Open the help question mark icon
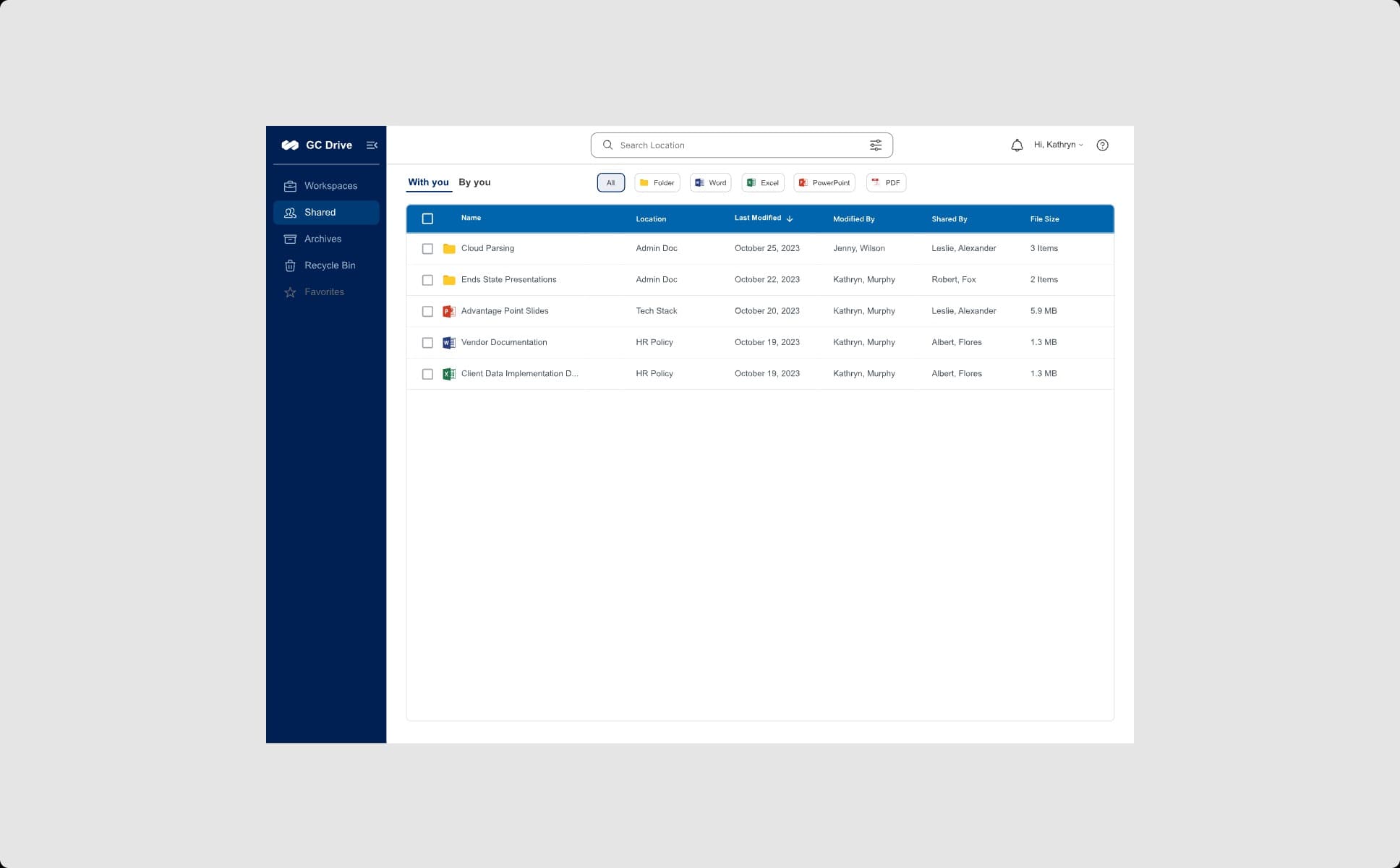 tap(1102, 145)
